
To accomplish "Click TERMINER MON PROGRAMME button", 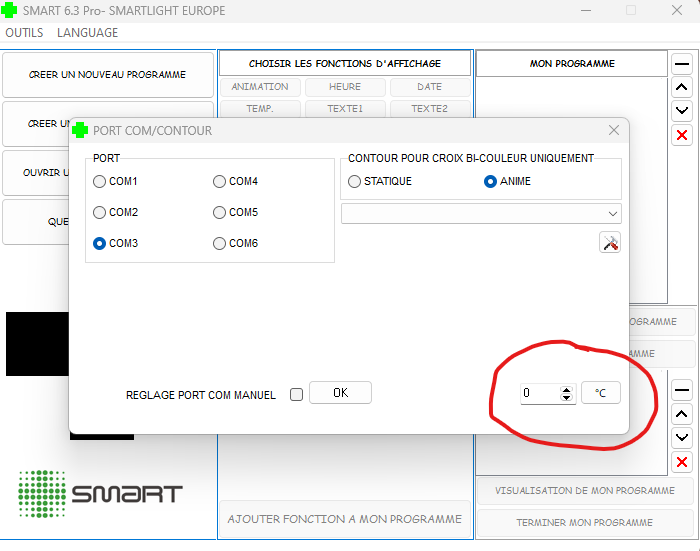I will point(584,523).
